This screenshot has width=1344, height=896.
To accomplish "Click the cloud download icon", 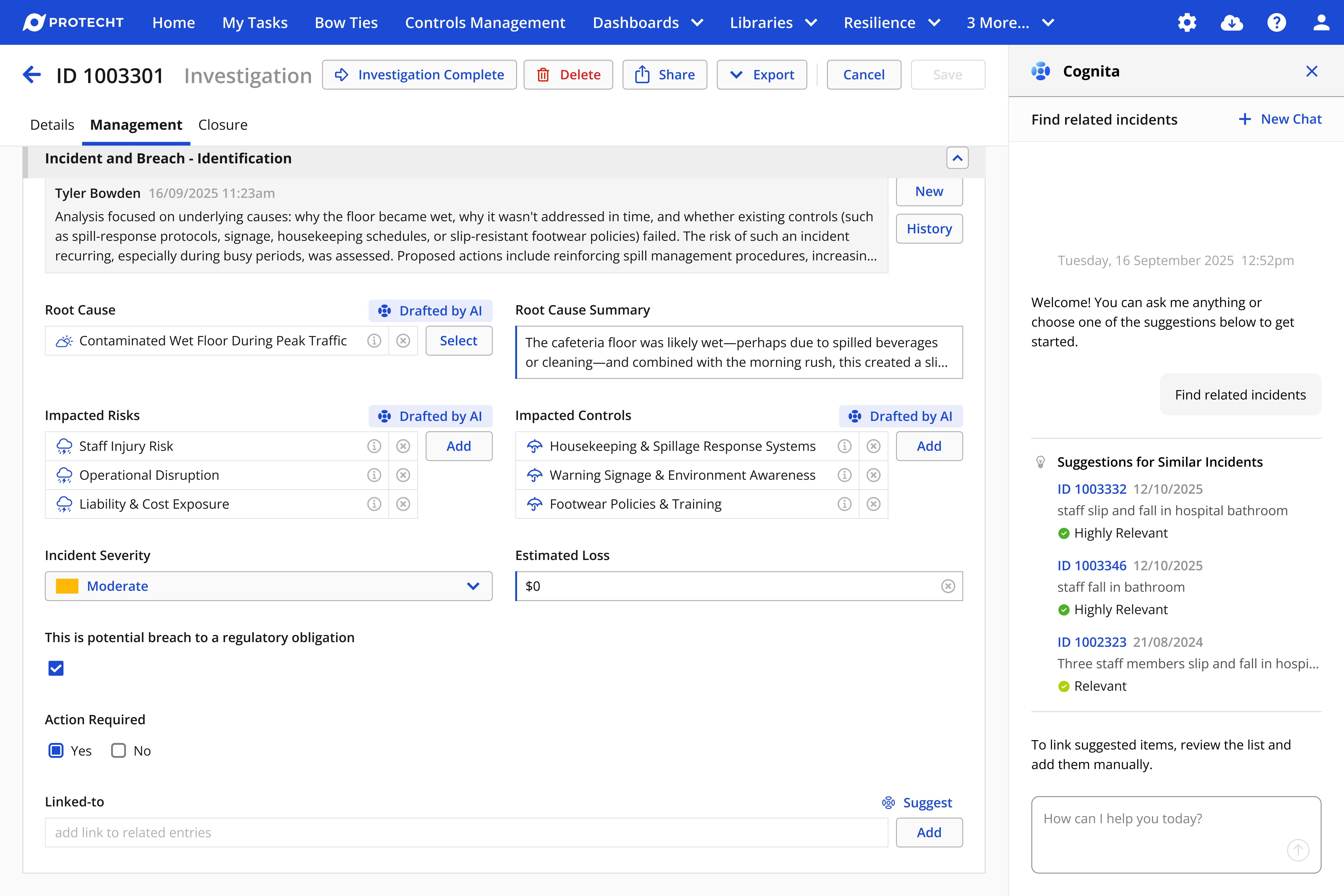I will 1232,23.
